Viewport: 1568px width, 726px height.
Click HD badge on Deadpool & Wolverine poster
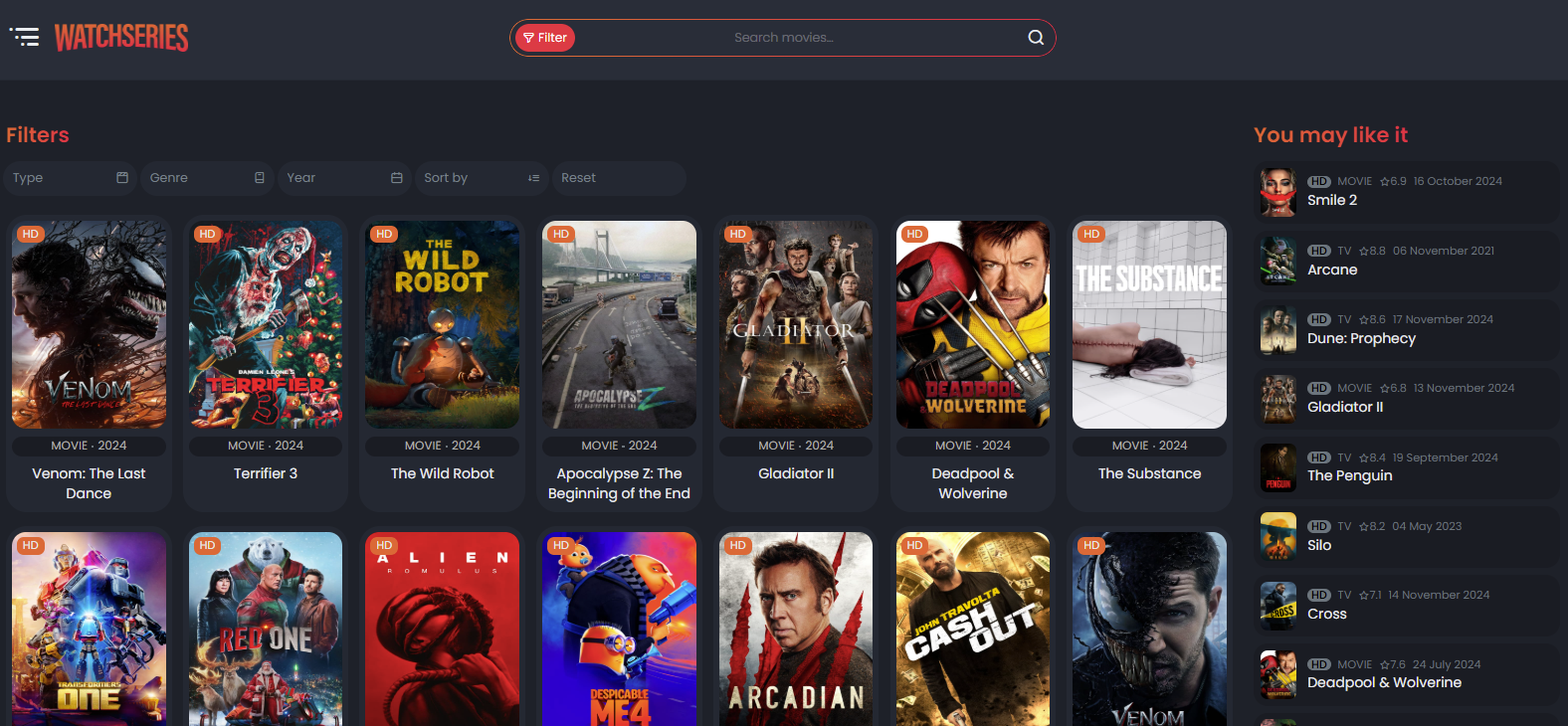[x=914, y=235]
